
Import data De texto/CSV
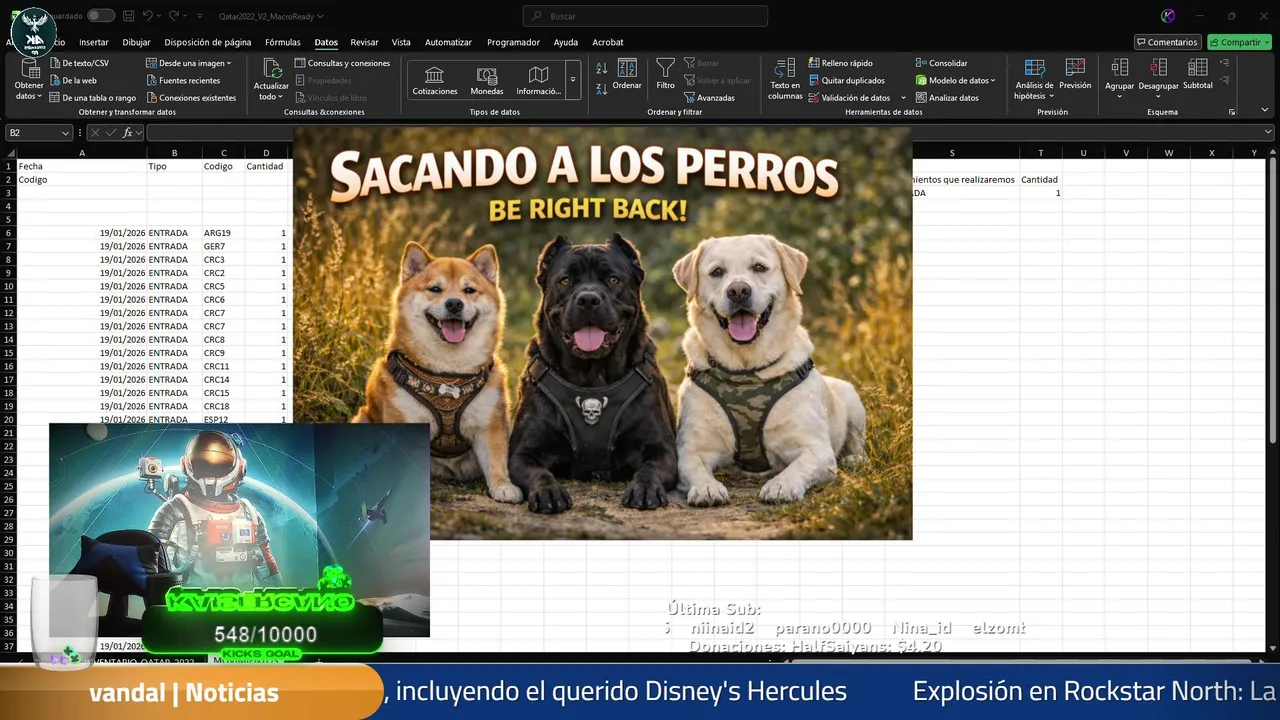79,63
